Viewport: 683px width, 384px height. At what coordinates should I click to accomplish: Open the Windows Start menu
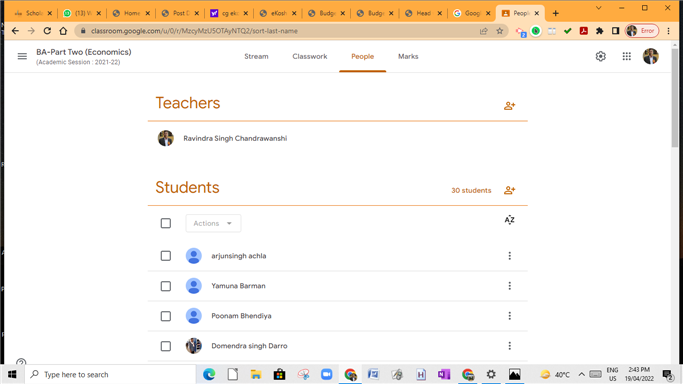point(12,374)
